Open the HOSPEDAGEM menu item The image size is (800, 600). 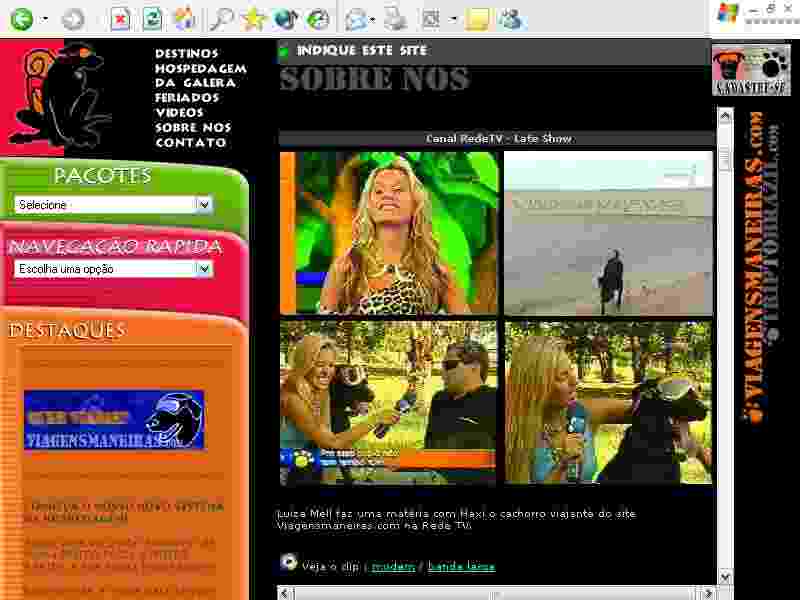[201, 68]
